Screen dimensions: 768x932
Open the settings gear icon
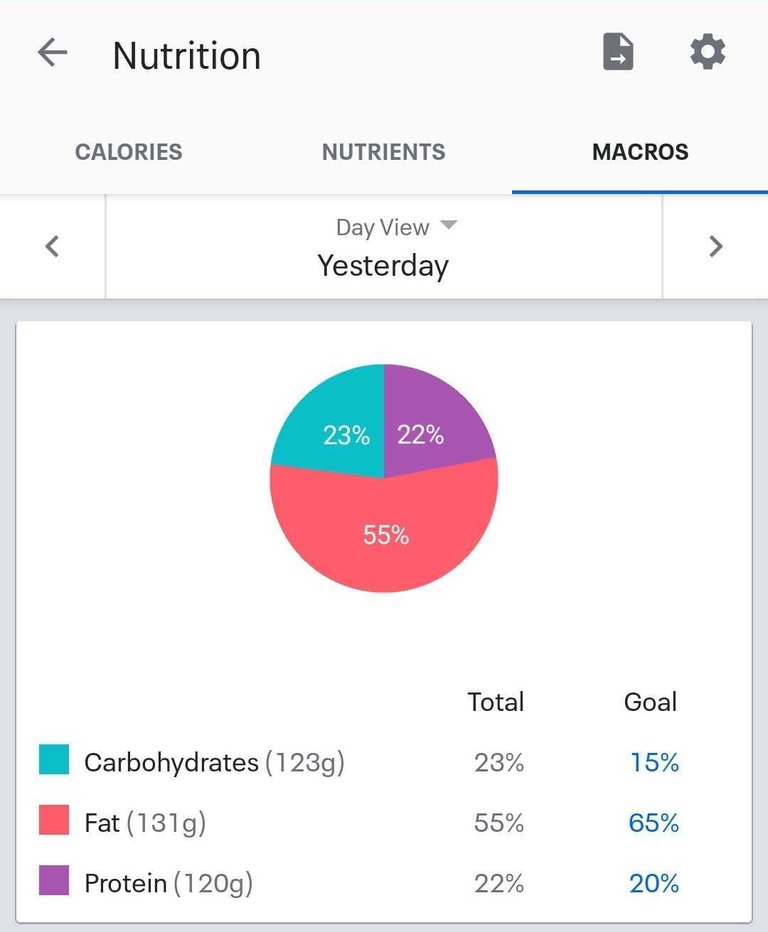(x=707, y=52)
